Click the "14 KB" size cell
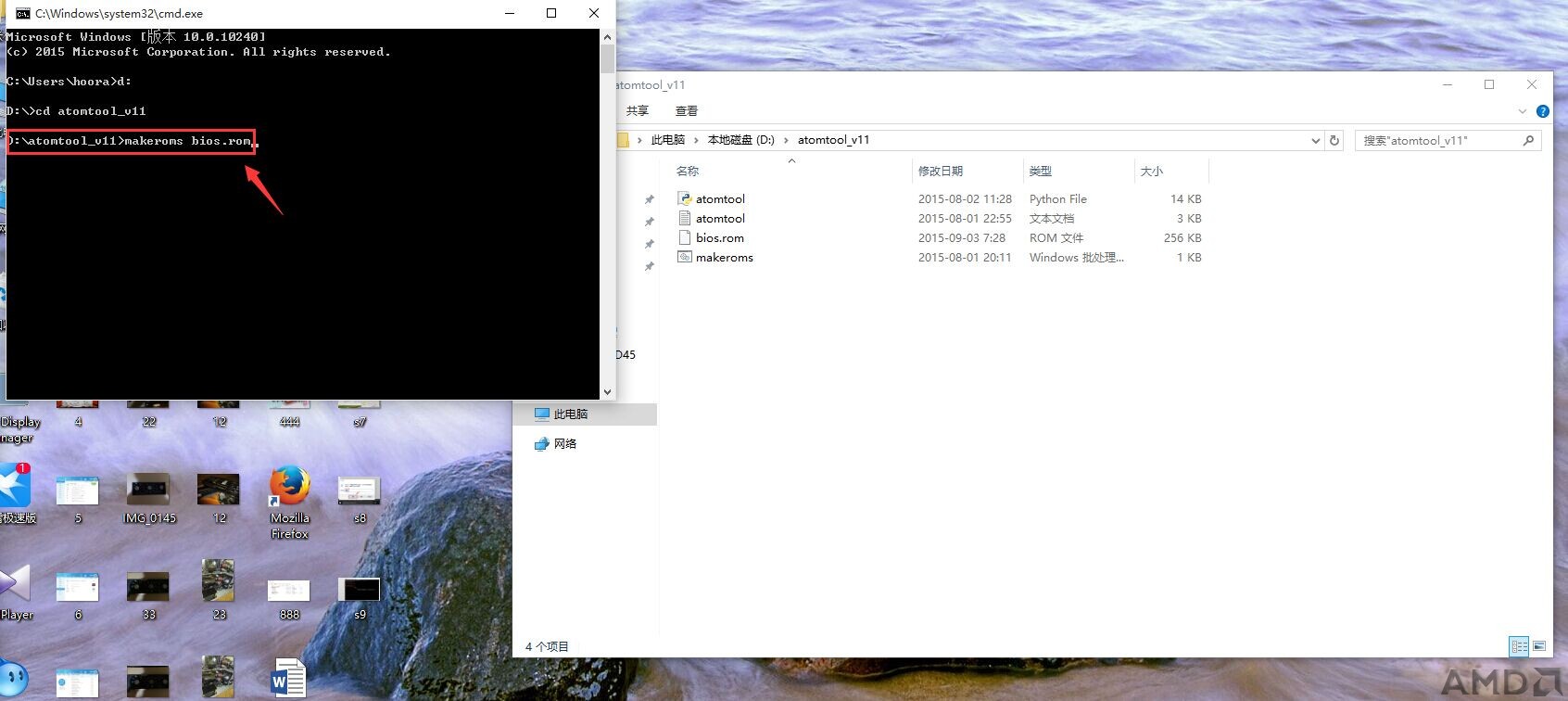Image resolution: width=1568 pixels, height=701 pixels. coord(1185,198)
